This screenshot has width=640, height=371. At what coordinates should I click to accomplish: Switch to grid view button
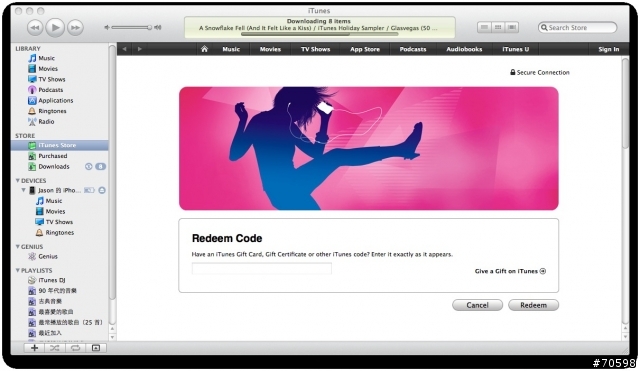[498, 27]
